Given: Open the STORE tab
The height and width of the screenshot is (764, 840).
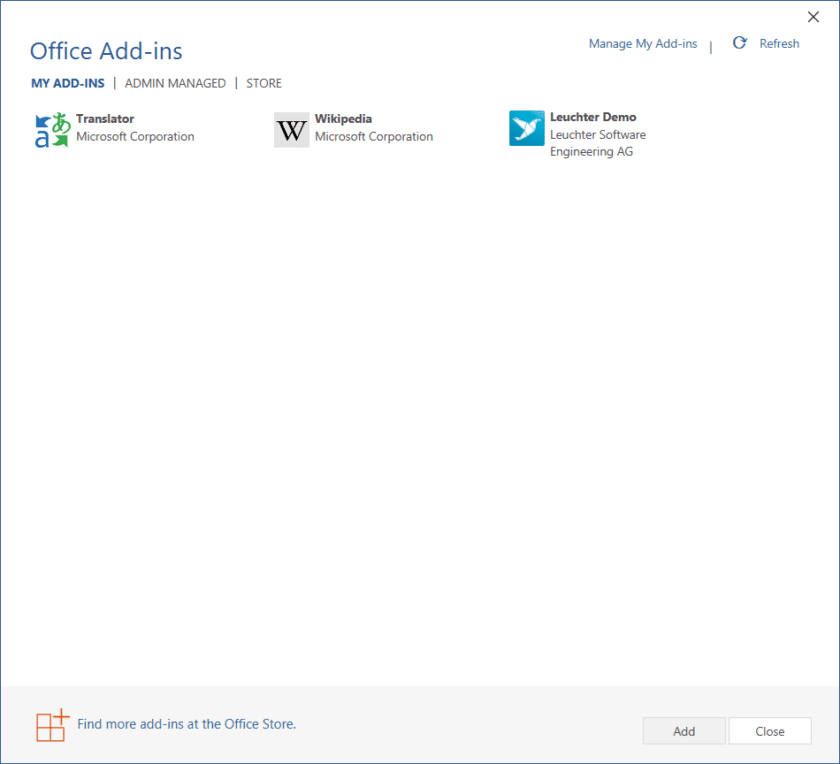Looking at the screenshot, I should tap(263, 83).
